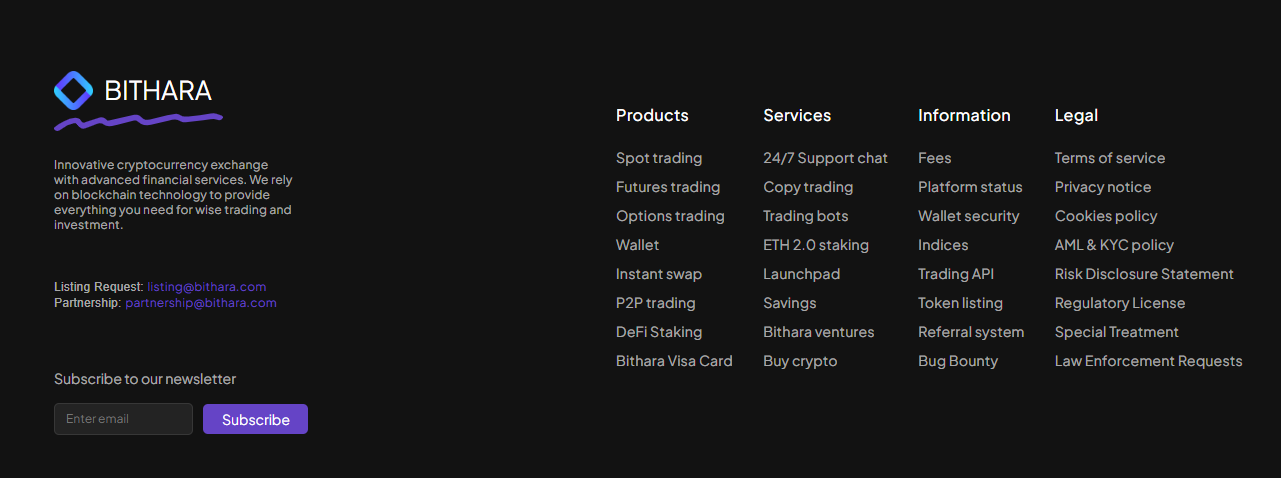This screenshot has width=1281, height=478.
Task: Open Law Enforcement Requests link
Action: pyautogui.click(x=1148, y=361)
